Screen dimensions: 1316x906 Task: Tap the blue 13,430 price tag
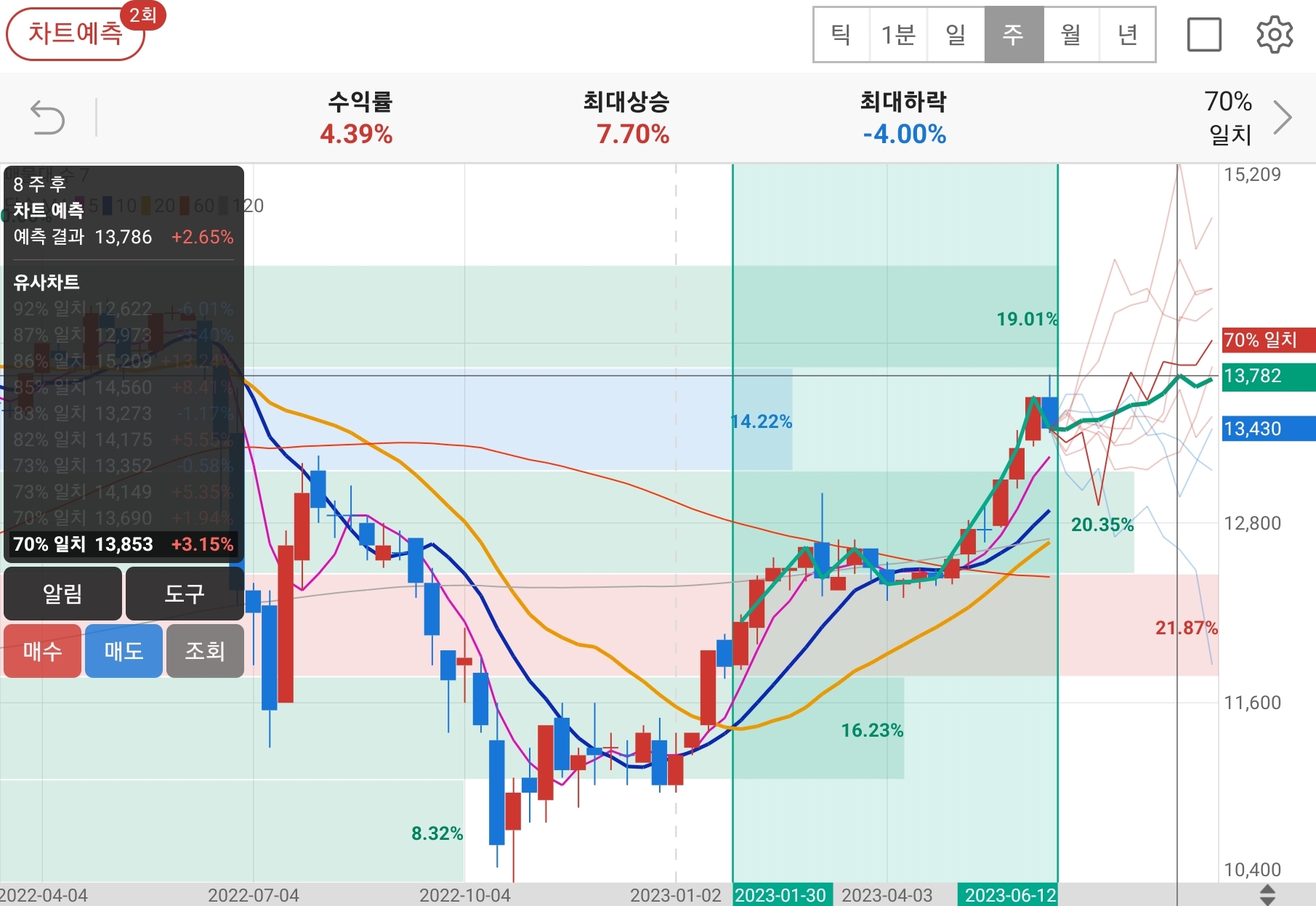tap(1269, 429)
